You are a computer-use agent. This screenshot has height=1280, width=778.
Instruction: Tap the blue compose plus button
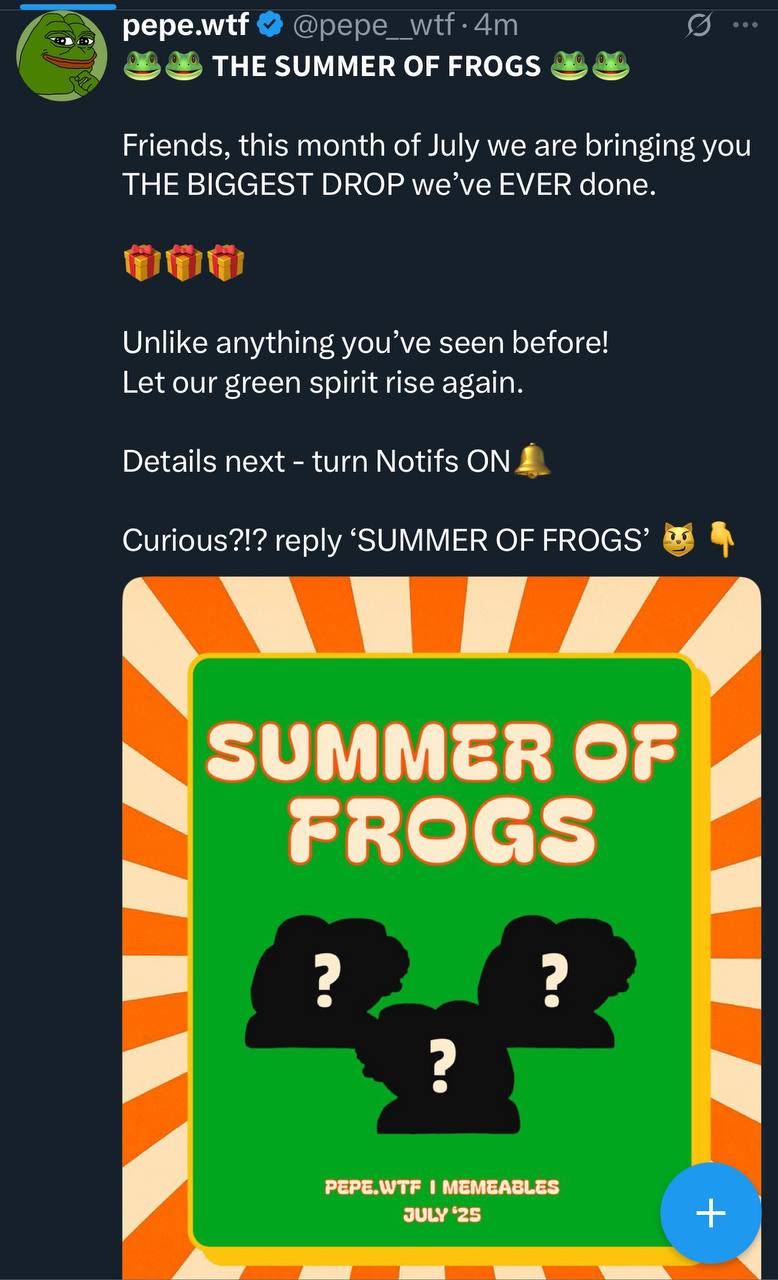(710, 1213)
